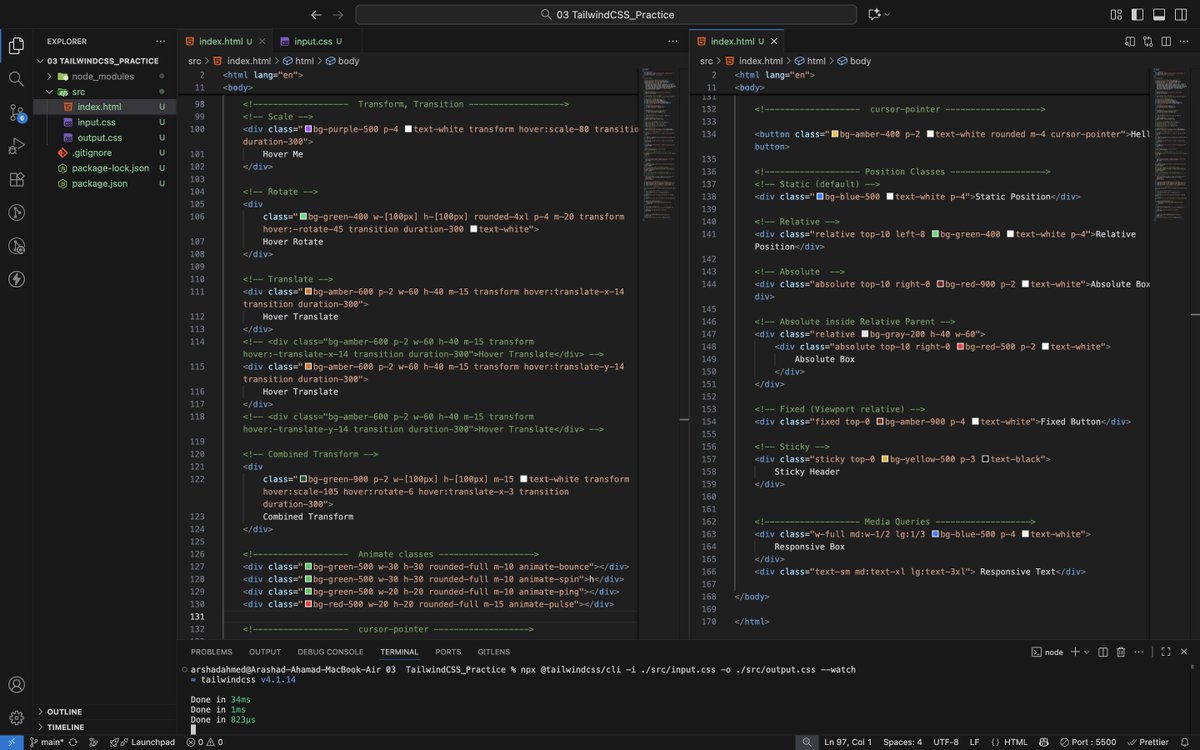
Task: Switch to the GITLENS panel tab
Action: point(495,651)
